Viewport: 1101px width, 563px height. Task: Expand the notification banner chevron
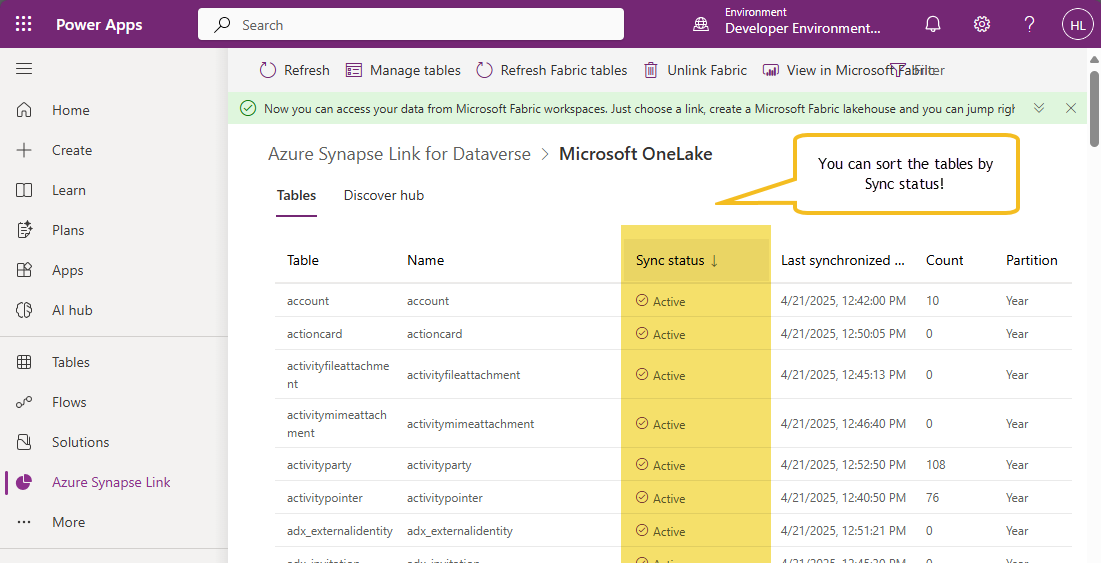click(x=1039, y=108)
